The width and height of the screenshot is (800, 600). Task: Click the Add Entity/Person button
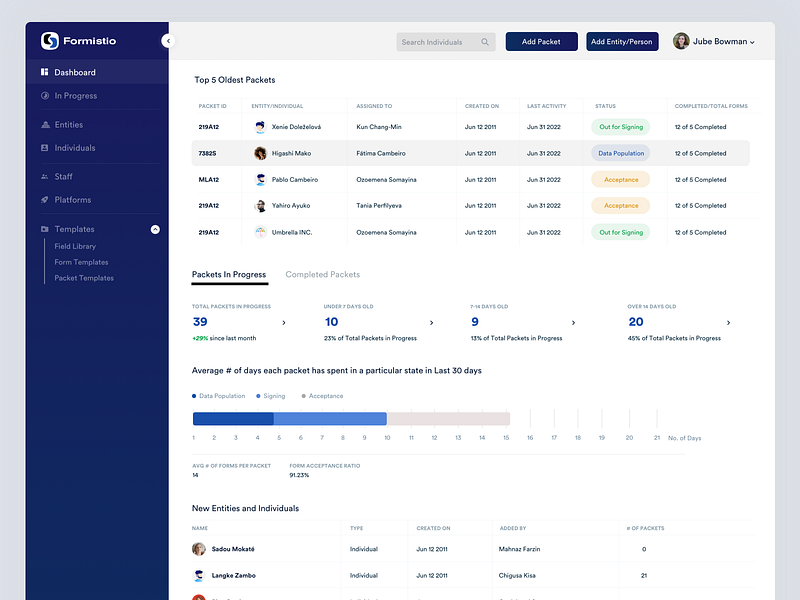pyautogui.click(x=622, y=41)
